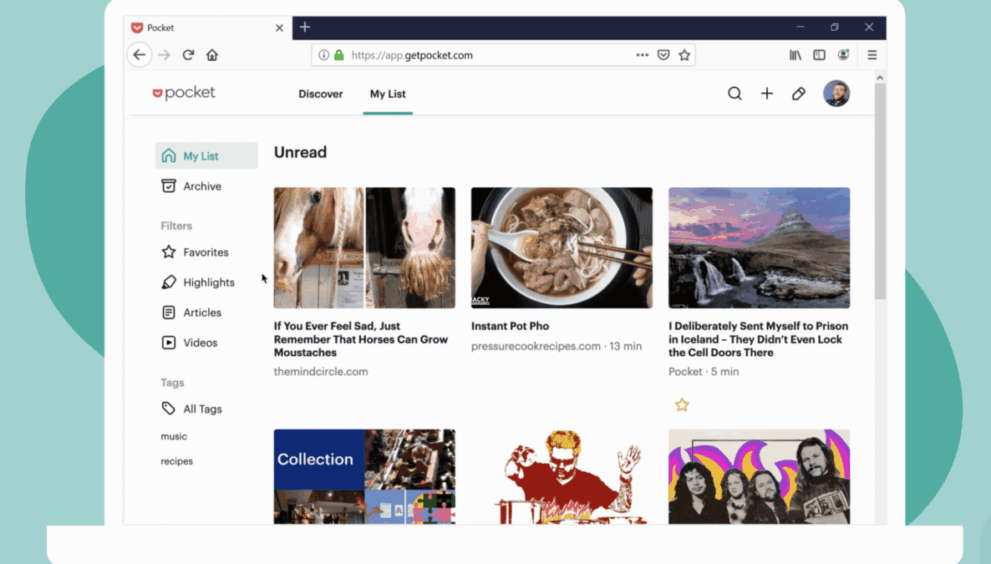Click the pencil bulk edit icon
Viewport: 991px width, 564px height.
point(799,94)
